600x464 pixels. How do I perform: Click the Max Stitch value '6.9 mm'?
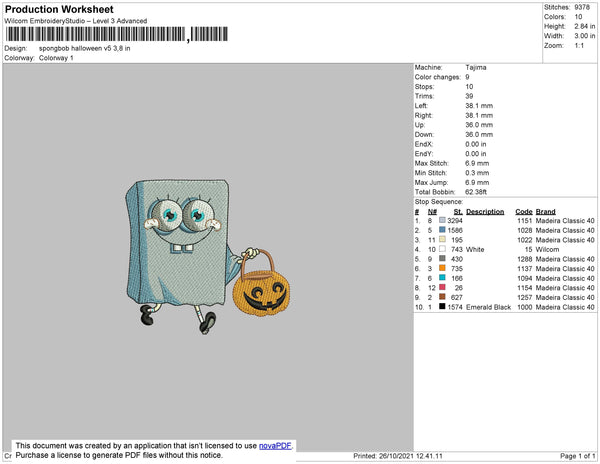477,163
